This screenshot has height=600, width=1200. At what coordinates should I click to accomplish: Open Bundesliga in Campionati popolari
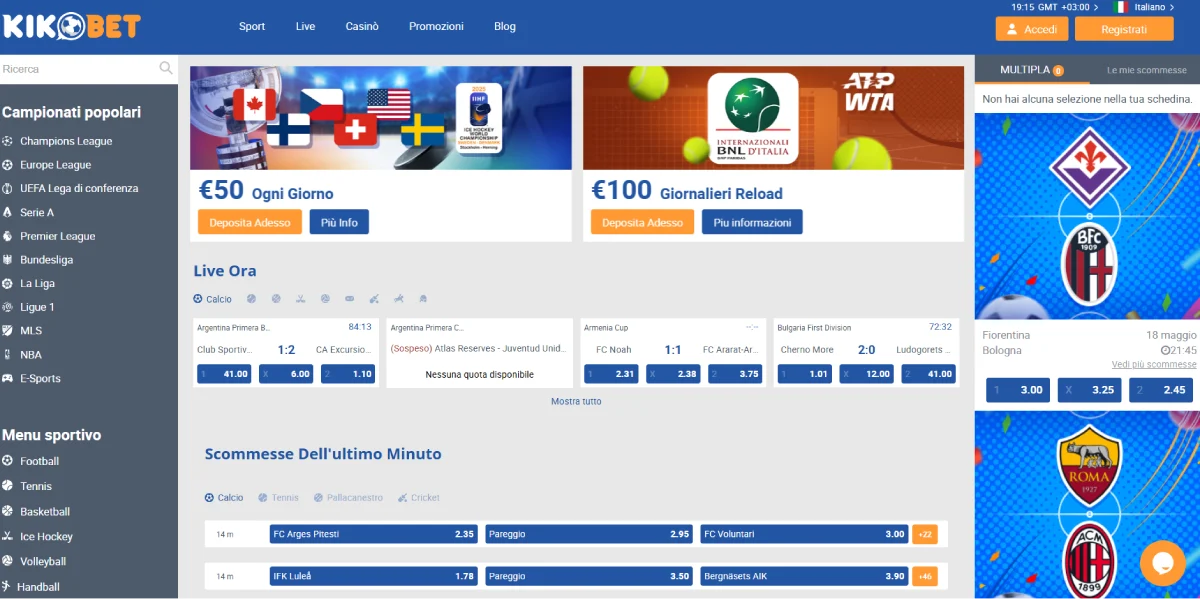pyautogui.click(x=46, y=260)
